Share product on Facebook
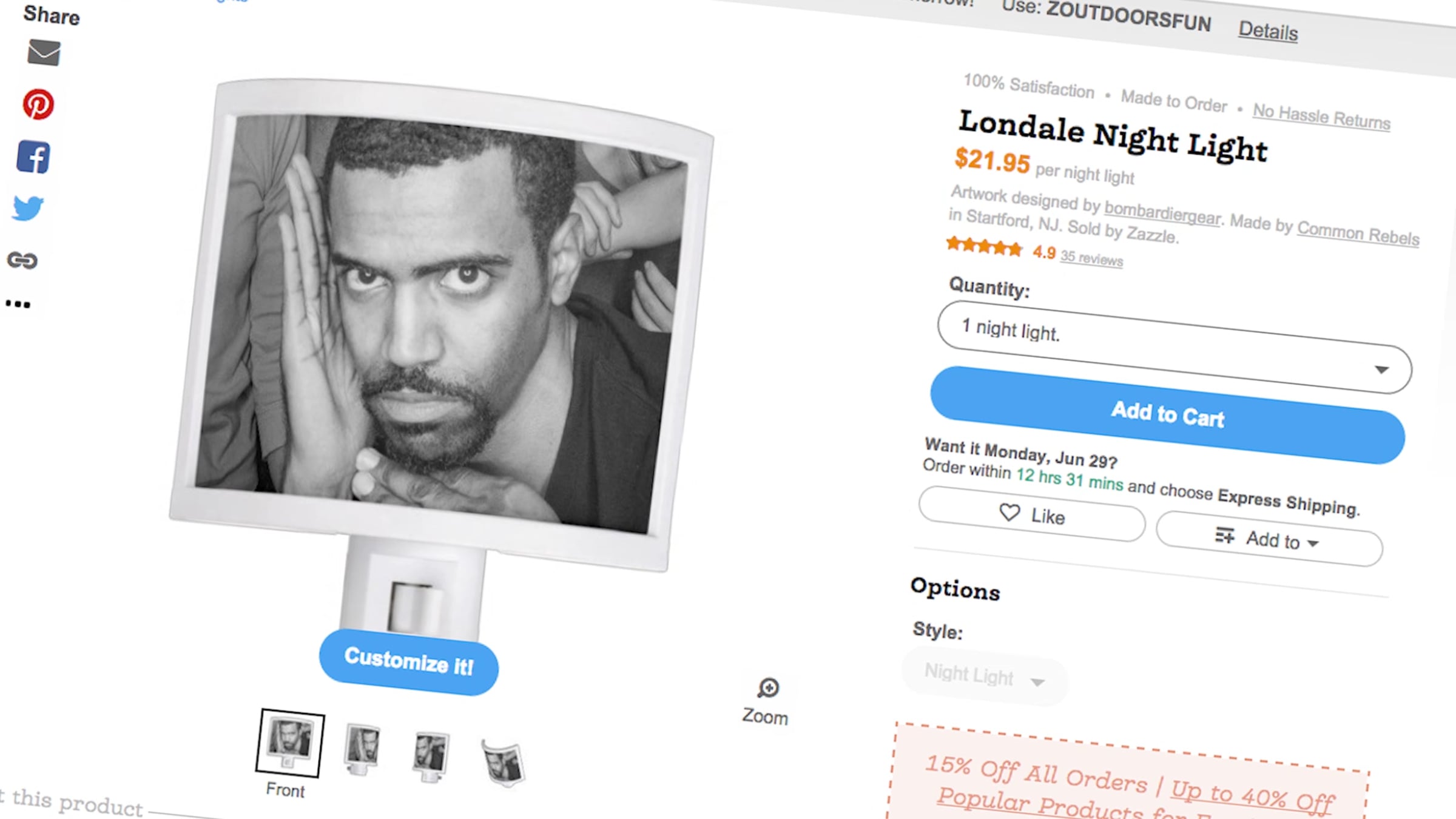 click(x=33, y=157)
